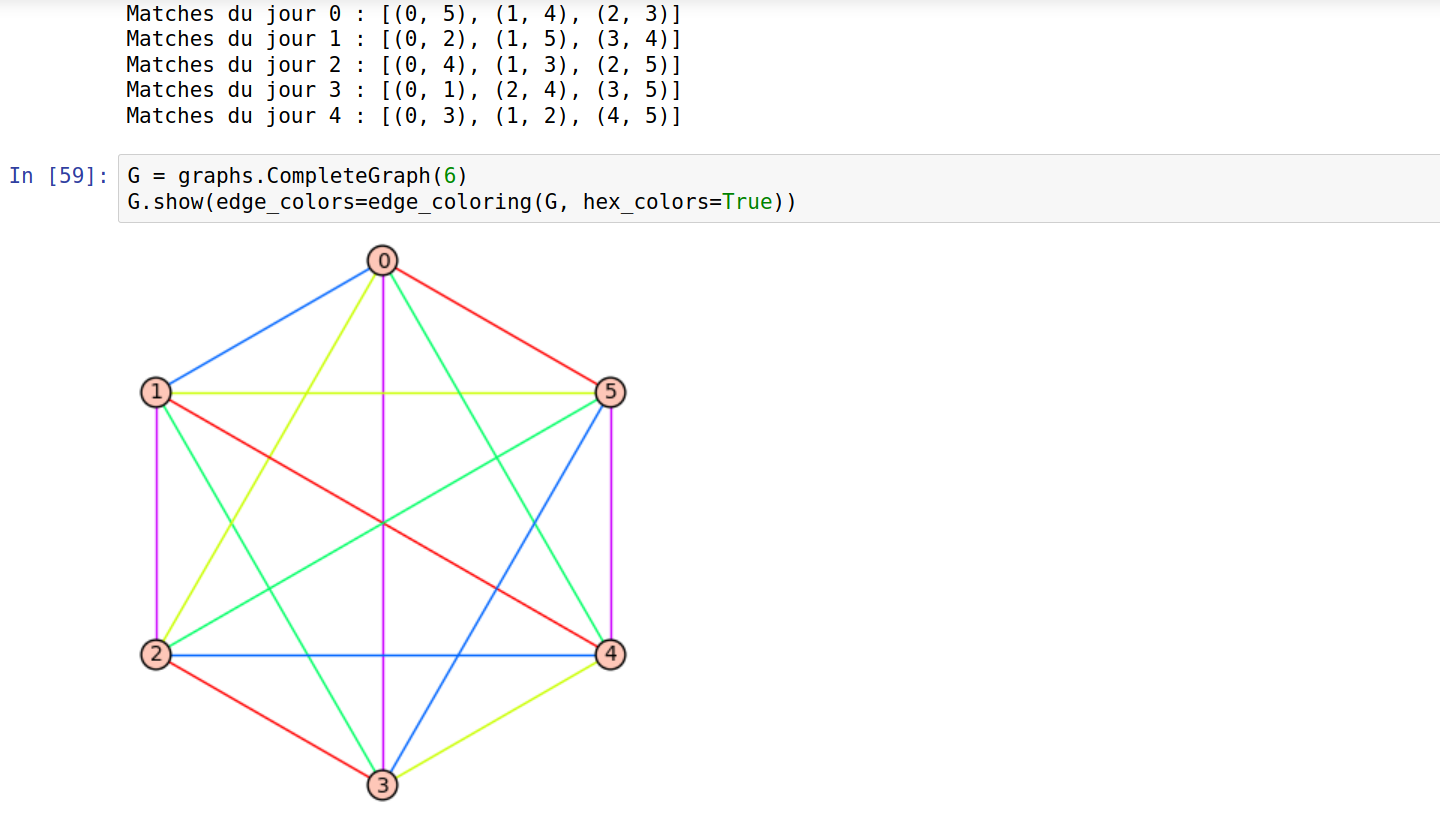
Task: Click the 'Matches du jour 0' output line
Action: (x=403, y=14)
